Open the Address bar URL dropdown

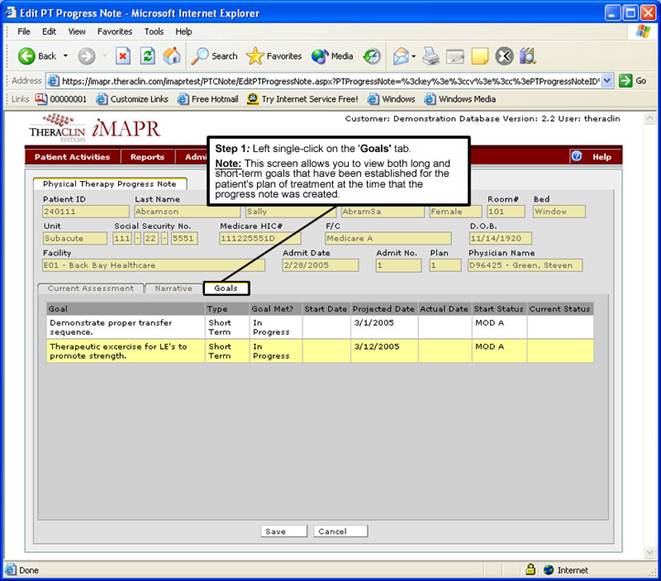607,81
